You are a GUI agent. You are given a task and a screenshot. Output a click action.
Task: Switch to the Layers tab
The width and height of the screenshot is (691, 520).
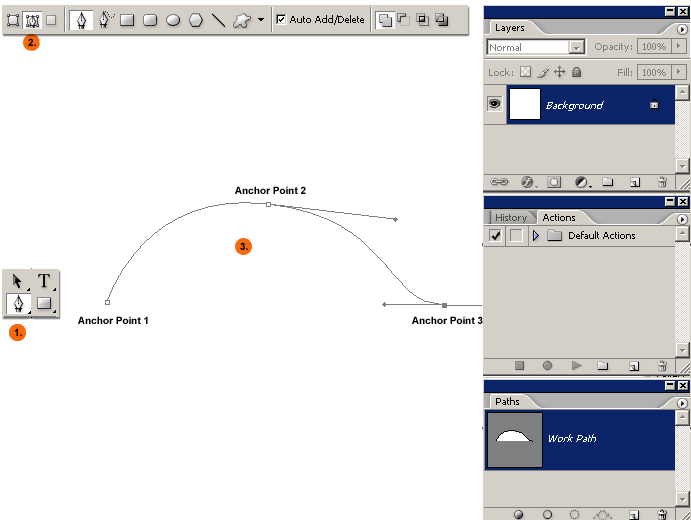(x=509, y=28)
